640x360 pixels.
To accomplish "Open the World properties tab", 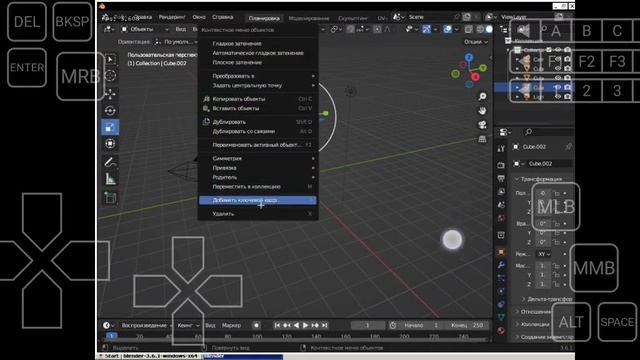I will 501,218.
